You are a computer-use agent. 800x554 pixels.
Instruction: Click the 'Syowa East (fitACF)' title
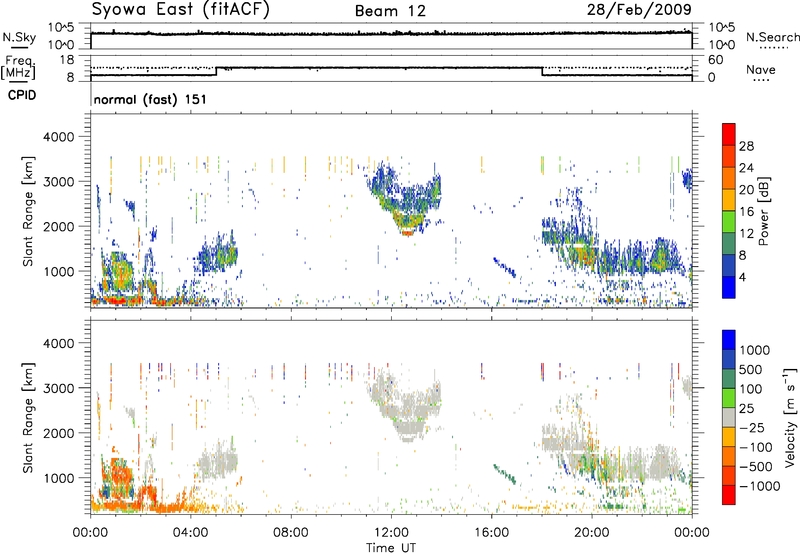(x=180, y=10)
